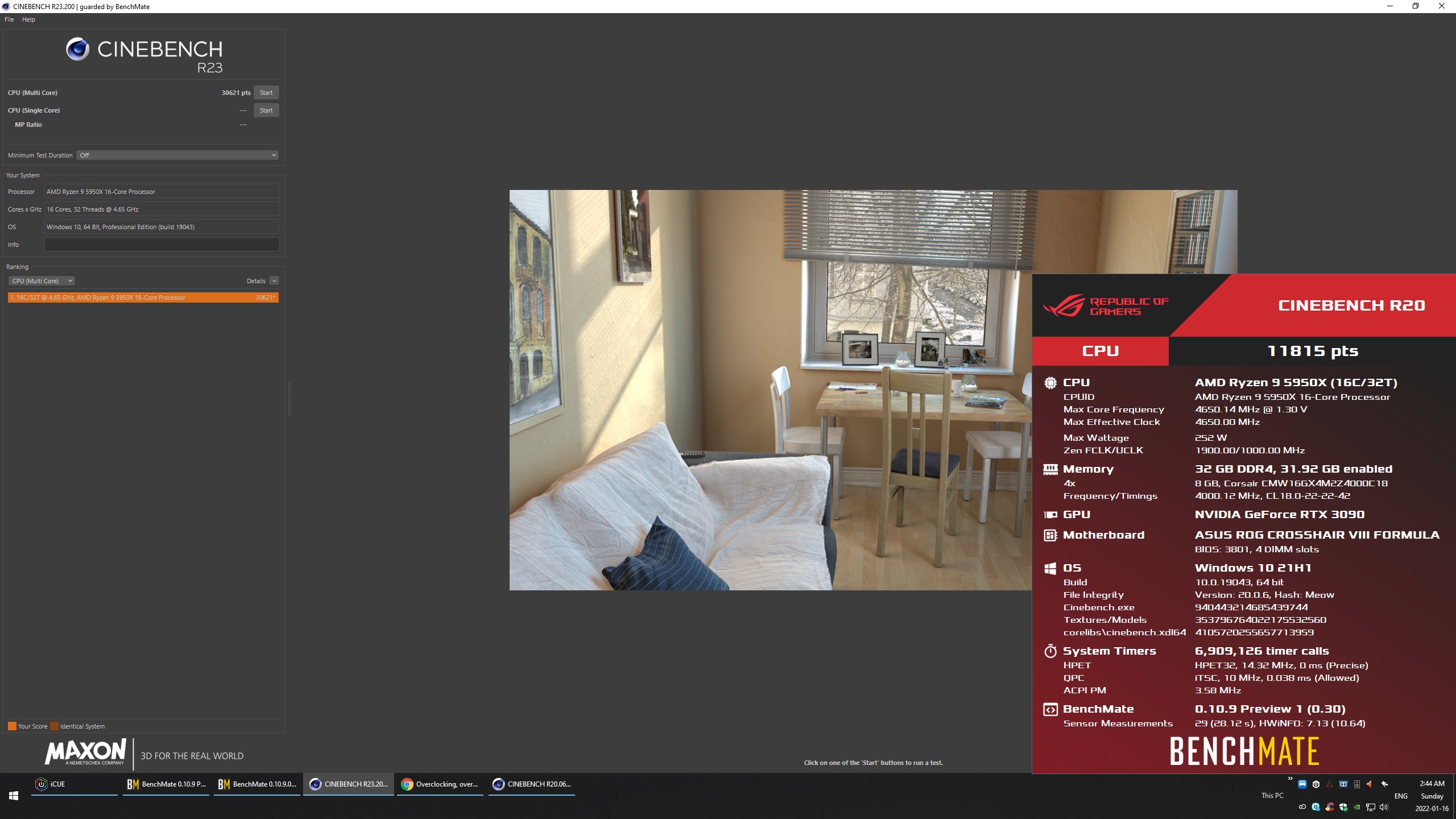
Task: Expand the taskbar toolbar overflow chevron
Action: (1290, 778)
